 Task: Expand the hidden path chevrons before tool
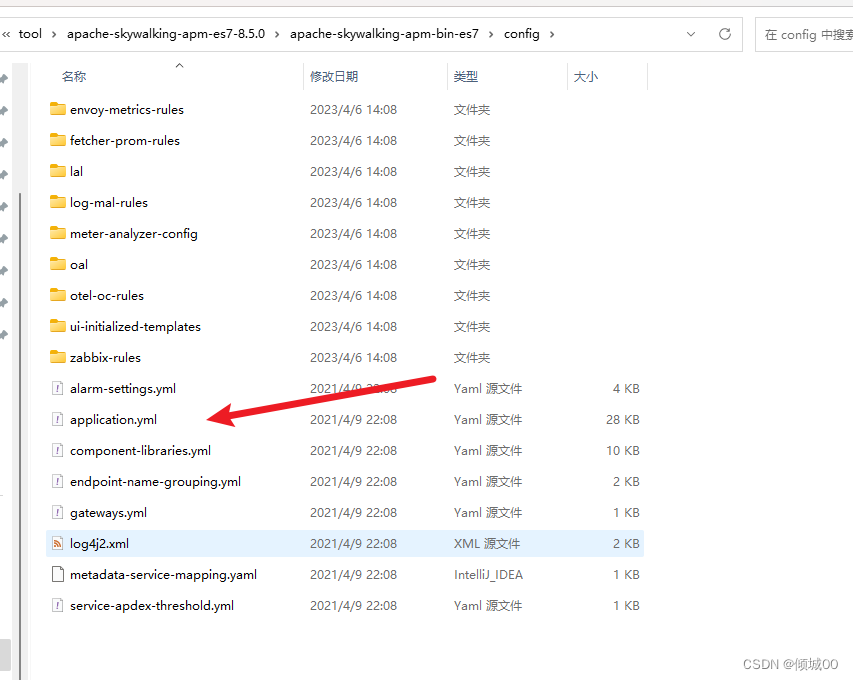[6, 34]
